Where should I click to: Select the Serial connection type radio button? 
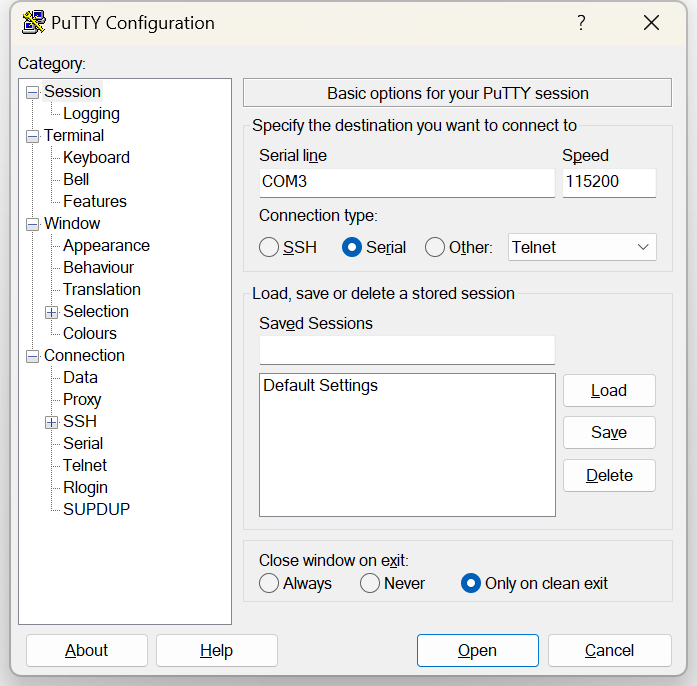(x=352, y=247)
